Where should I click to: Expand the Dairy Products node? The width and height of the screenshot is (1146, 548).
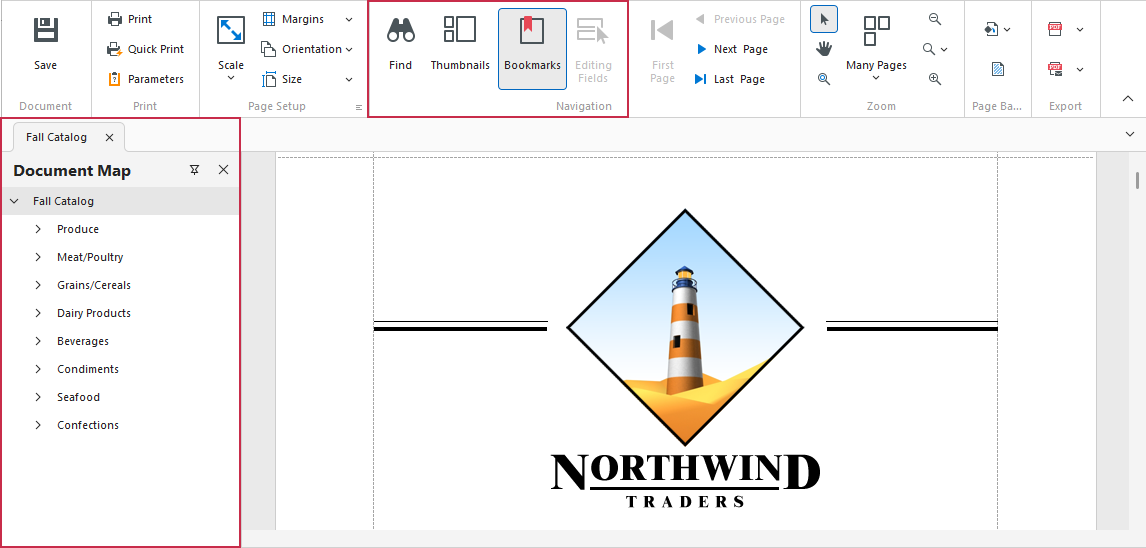pyautogui.click(x=38, y=313)
